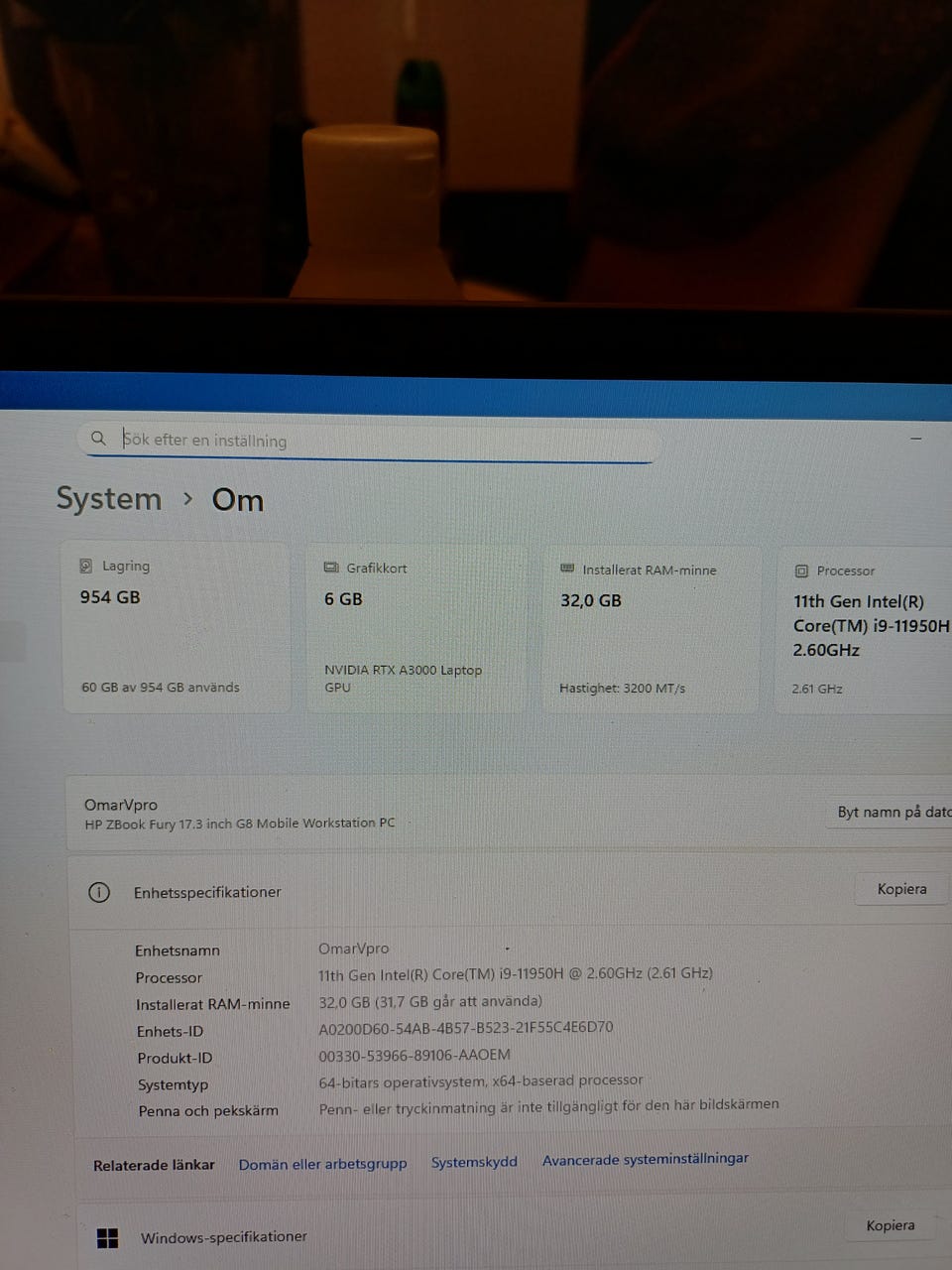Select the 'Om' page title

(238, 499)
